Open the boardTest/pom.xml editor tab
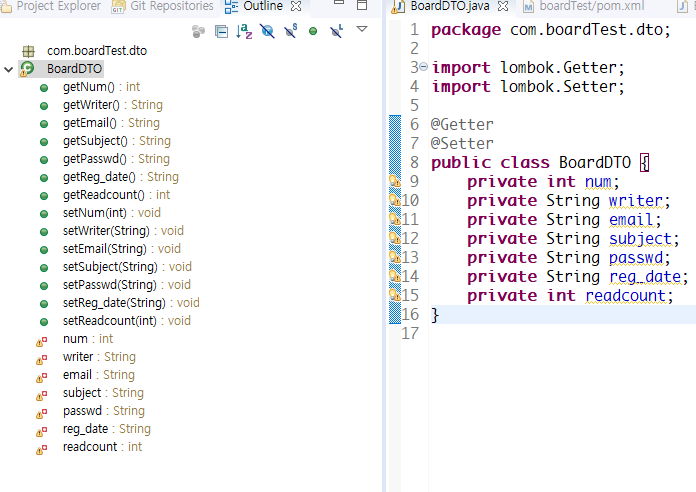 583,6
